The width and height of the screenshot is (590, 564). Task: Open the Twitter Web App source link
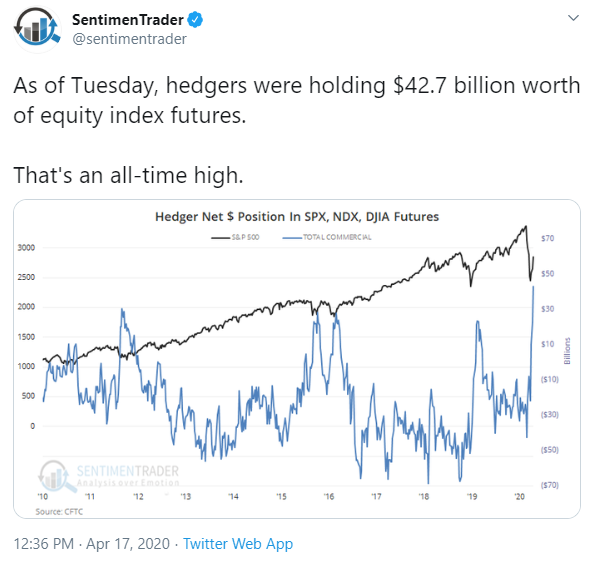(238, 544)
